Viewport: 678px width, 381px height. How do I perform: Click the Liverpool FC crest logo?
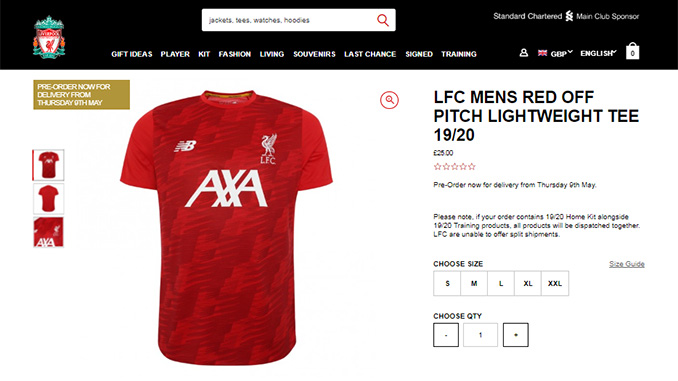[49, 38]
